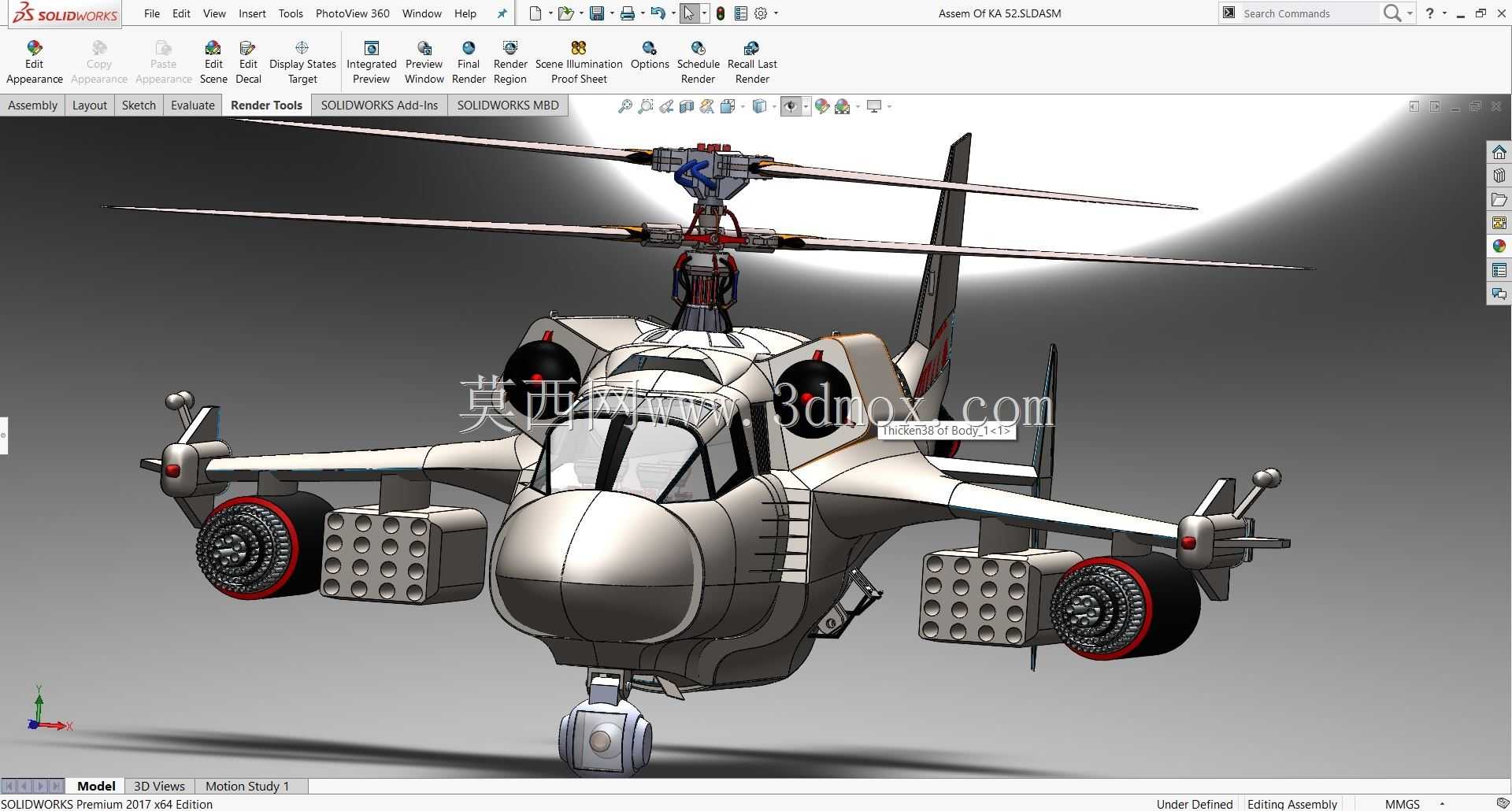
Task: Open the View Palette pane
Action: click(x=1499, y=223)
